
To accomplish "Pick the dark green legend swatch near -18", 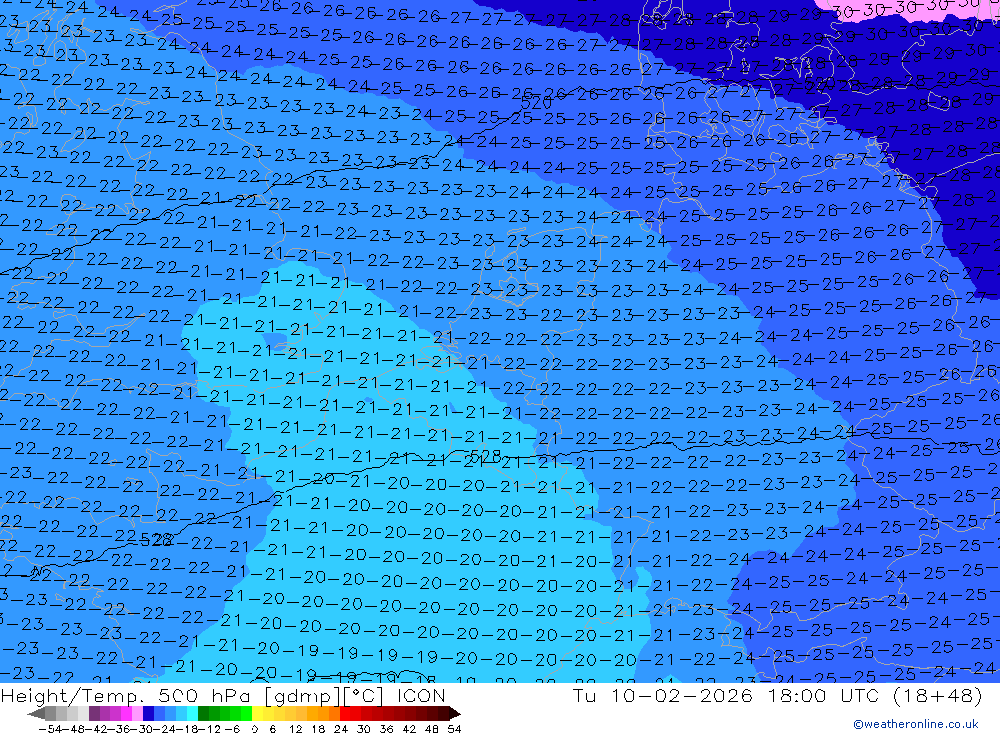I will (203, 713).
